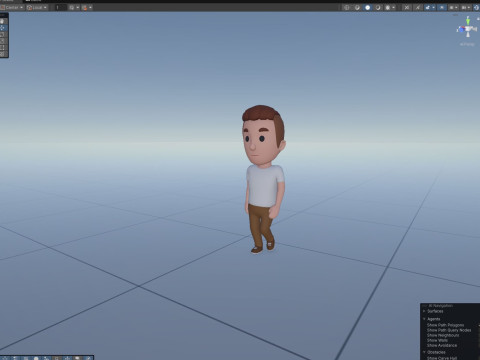The image size is (480, 360).
Task: Select the Move tool in tools overlay
Action: [x=3, y=28]
